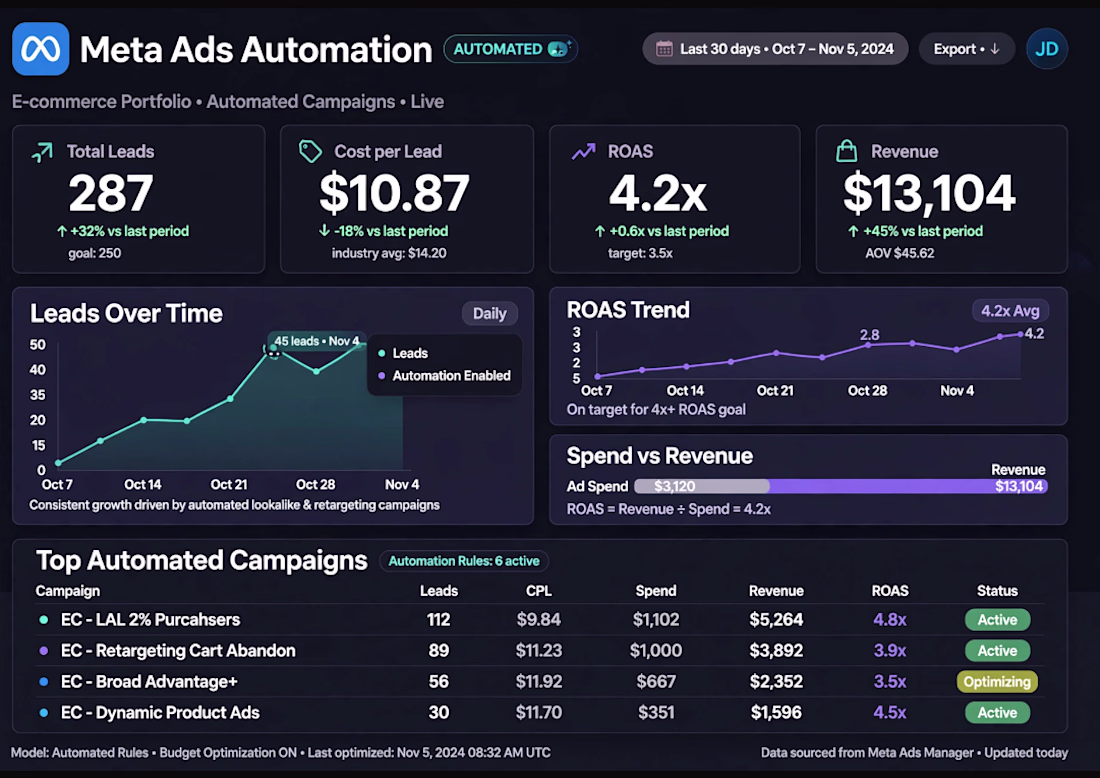Sort campaigns by Leads column header
Screen dimensions: 1100x778
click(x=438, y=591)
